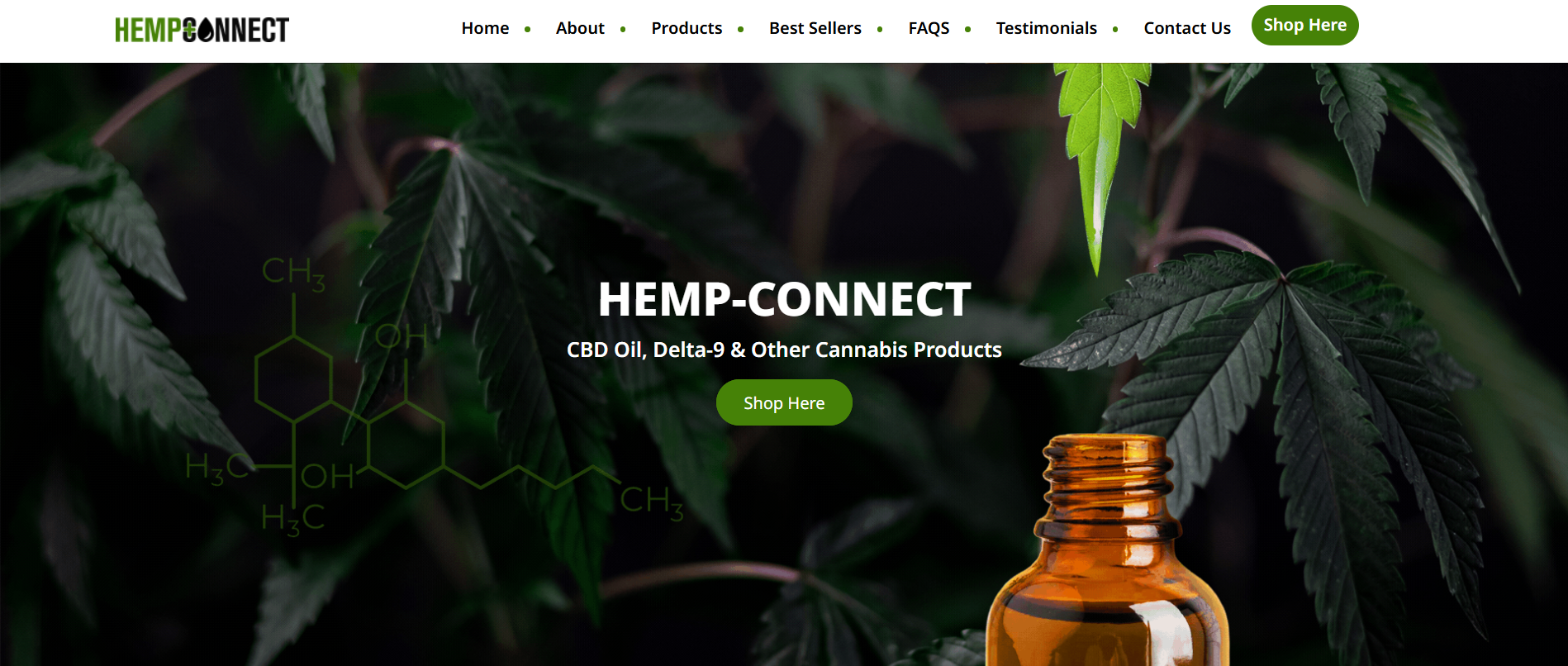Go to the About section

(x=580, y=28)
